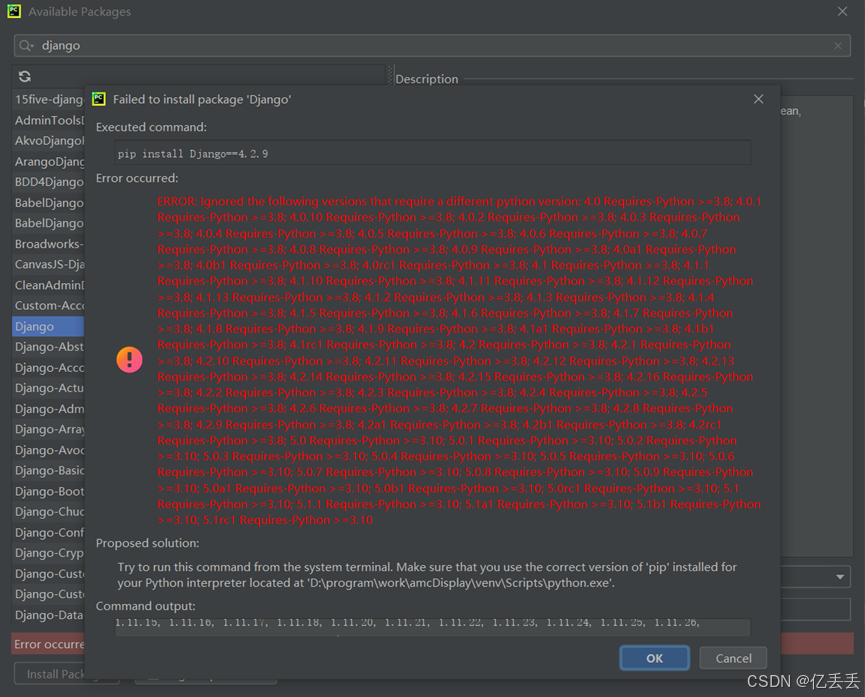Select the Django-Array package row
Viewport: 865px width, 697px height.
(49, 429)
